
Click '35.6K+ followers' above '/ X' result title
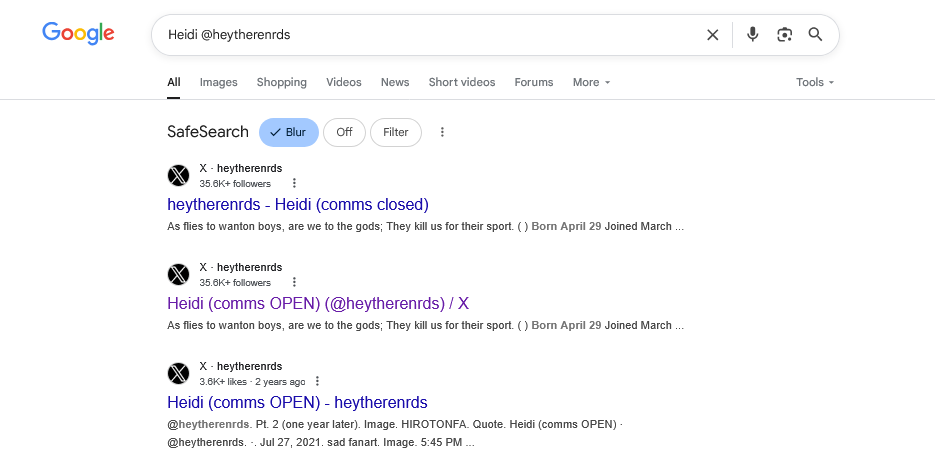235,283
